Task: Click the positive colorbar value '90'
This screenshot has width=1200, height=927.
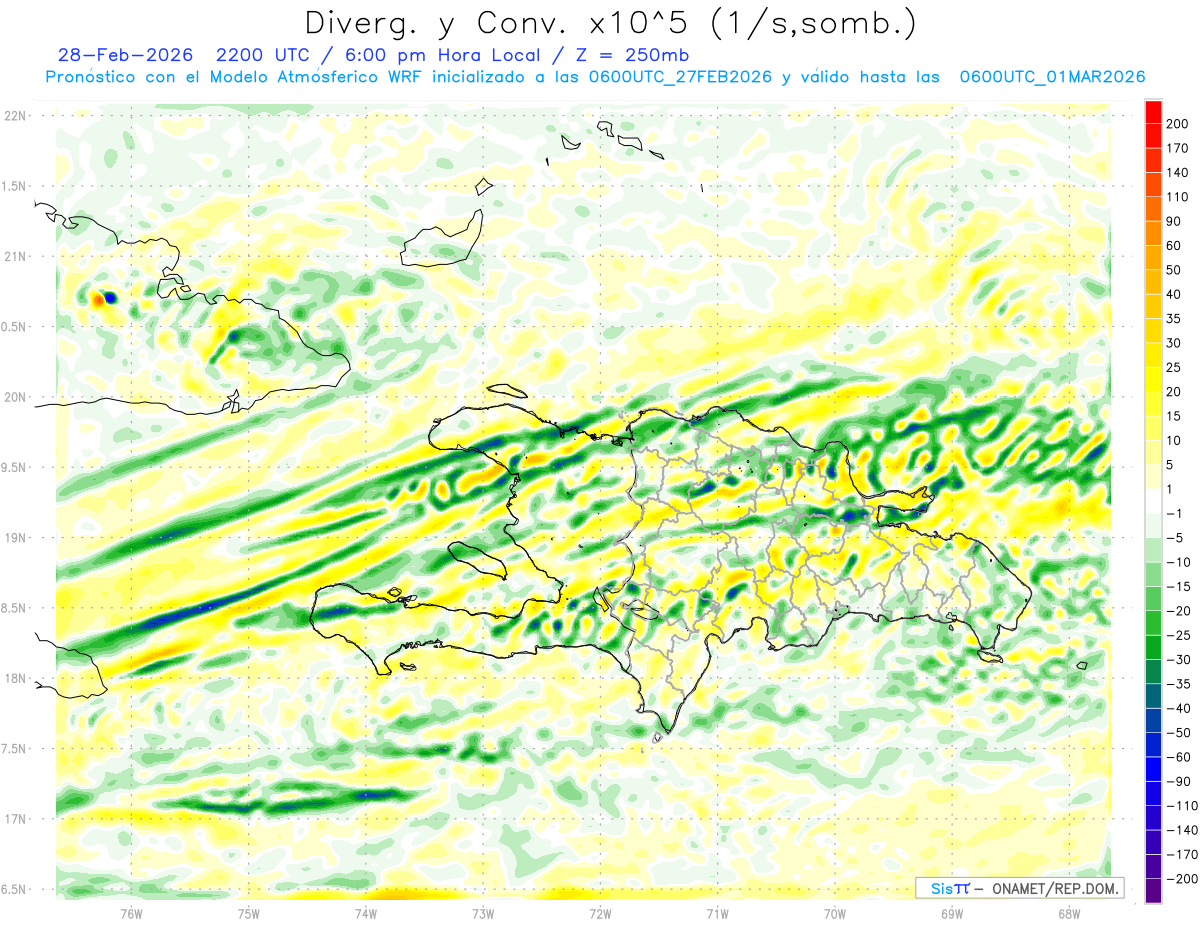Action: [x=1175, y=221]
